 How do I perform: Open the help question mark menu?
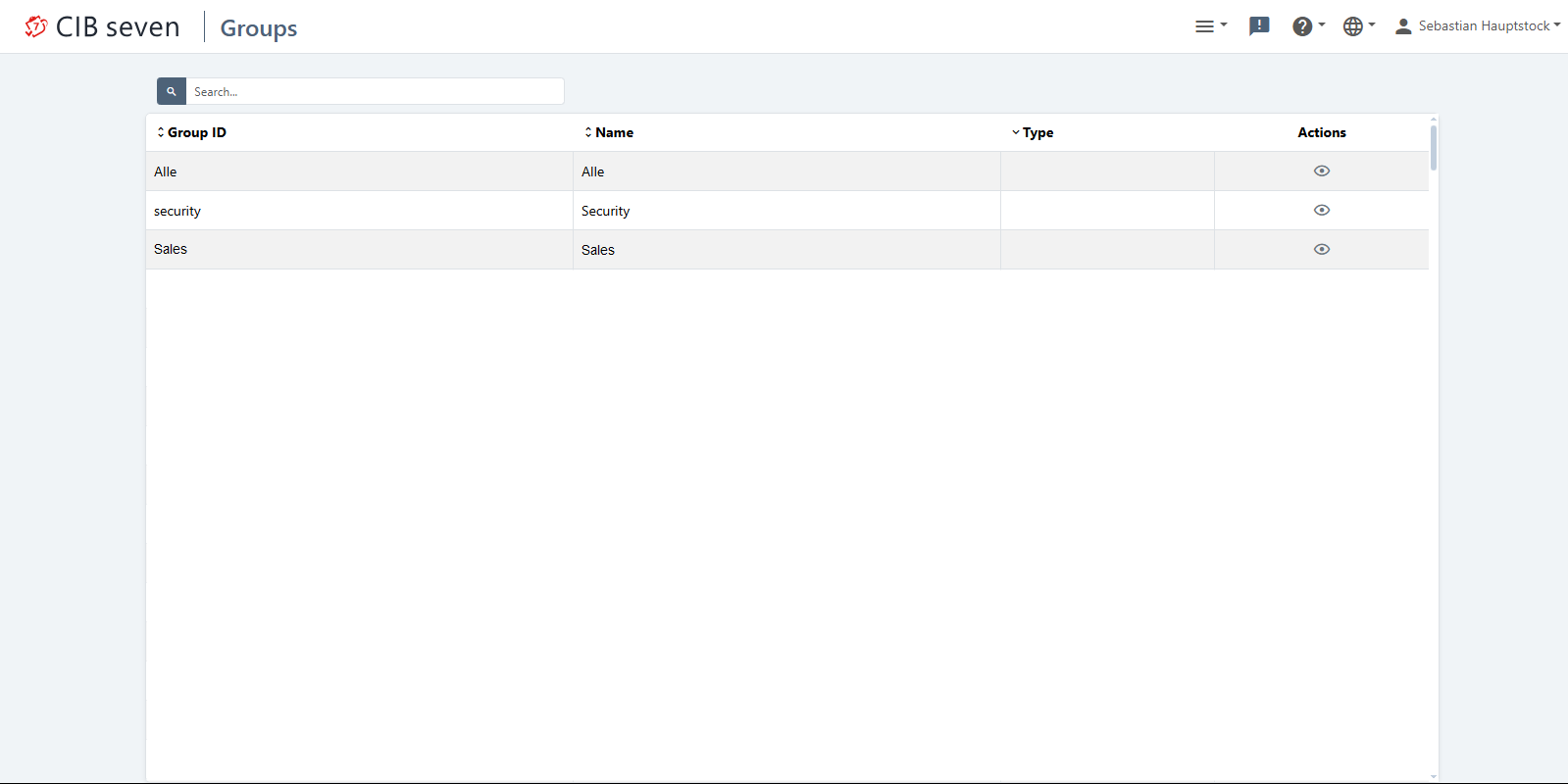coord(1307,26)
